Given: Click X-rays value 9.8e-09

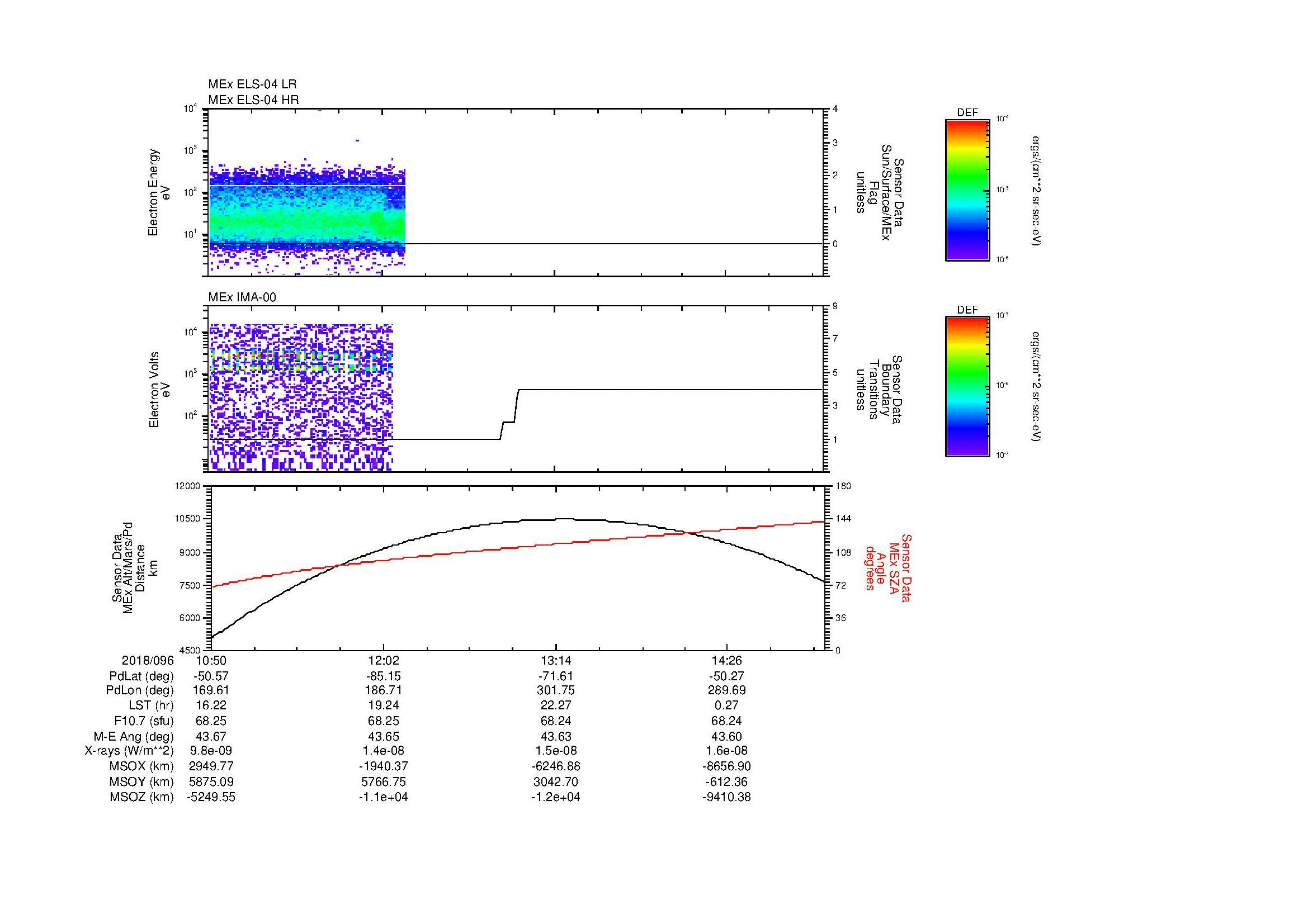Looking at the screenshot, I should 211,751.
